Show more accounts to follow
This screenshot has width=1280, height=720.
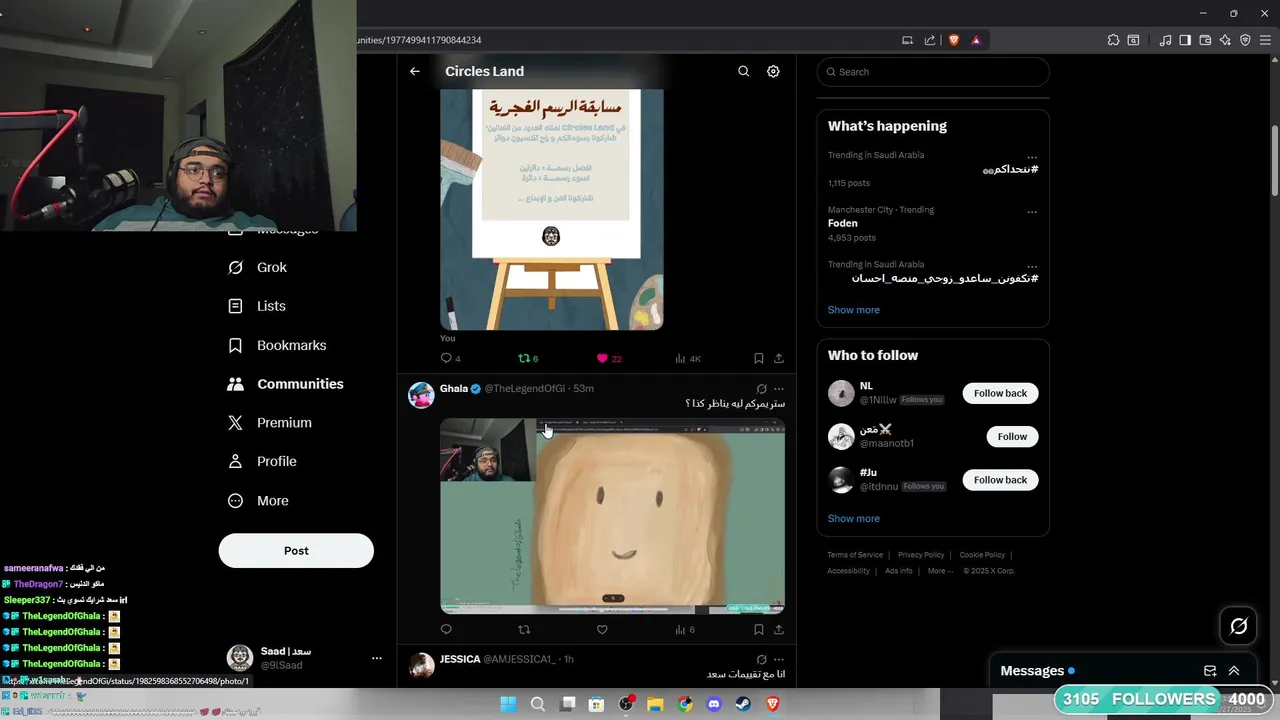853,518
